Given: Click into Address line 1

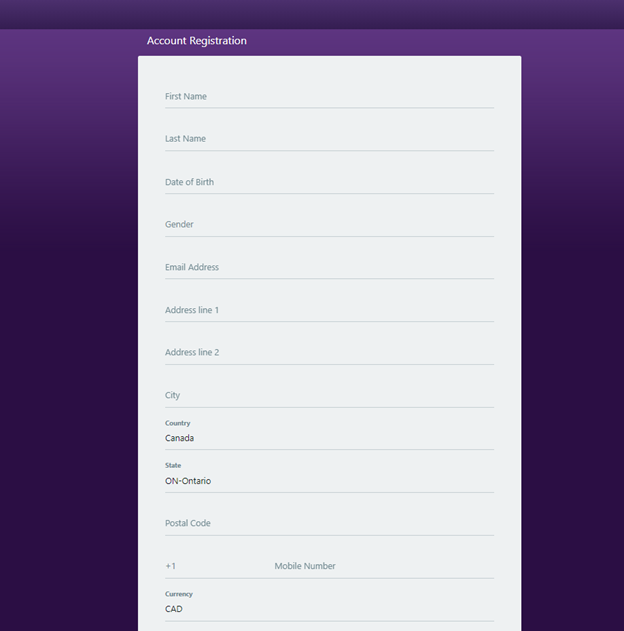Looking at the screenshot, I should click(329, 310).
